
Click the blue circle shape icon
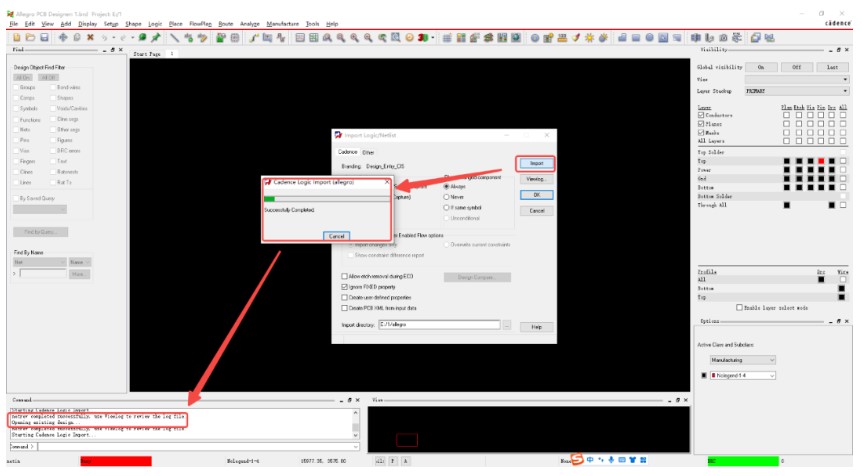pyautogui.click(x=650, y=37)
